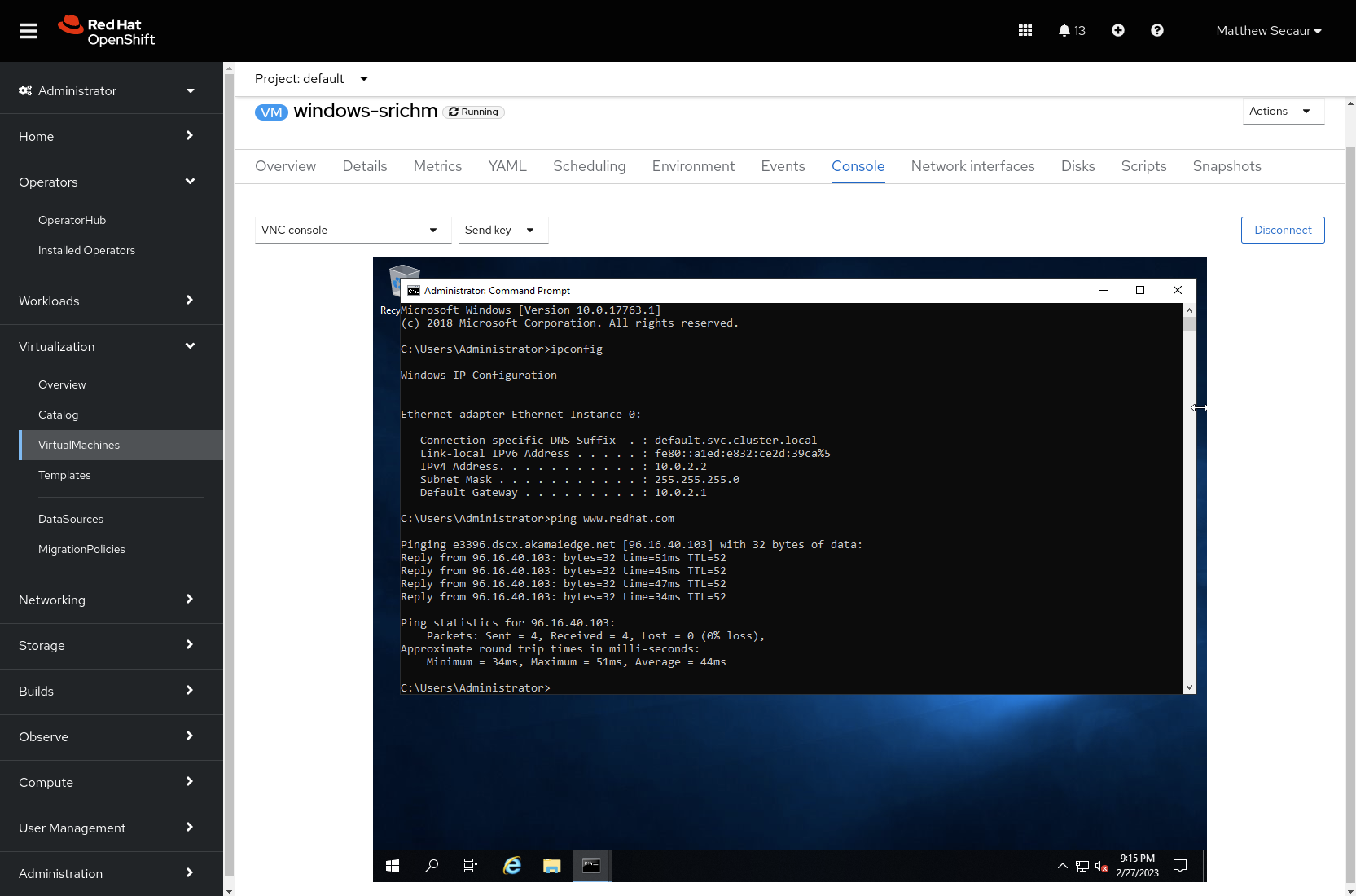The width and height of the screenshot is (1356, 896).
Task: Open the Send key dropdown
Action: 502,230
